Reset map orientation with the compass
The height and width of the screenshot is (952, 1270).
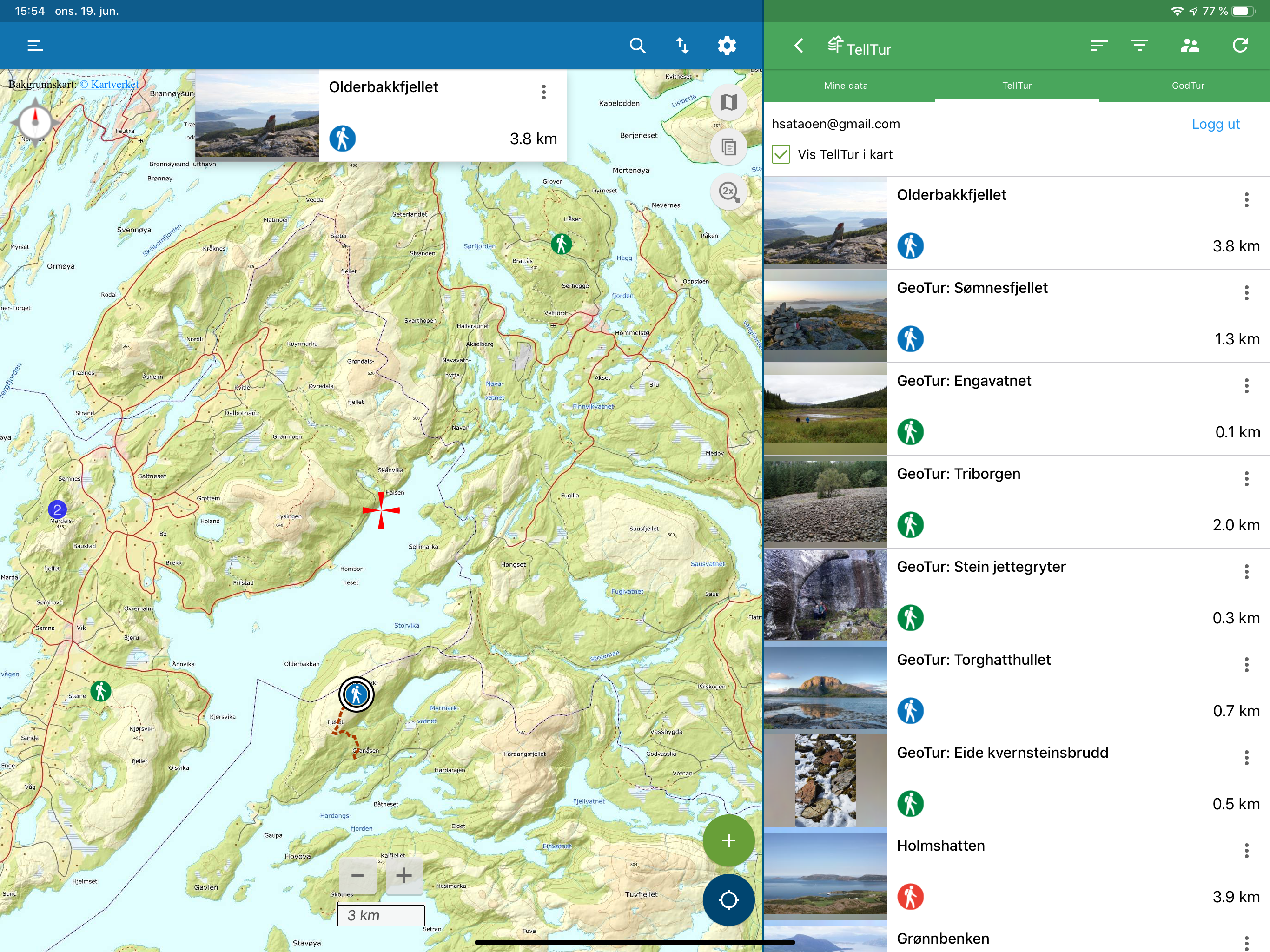[35, 122]
